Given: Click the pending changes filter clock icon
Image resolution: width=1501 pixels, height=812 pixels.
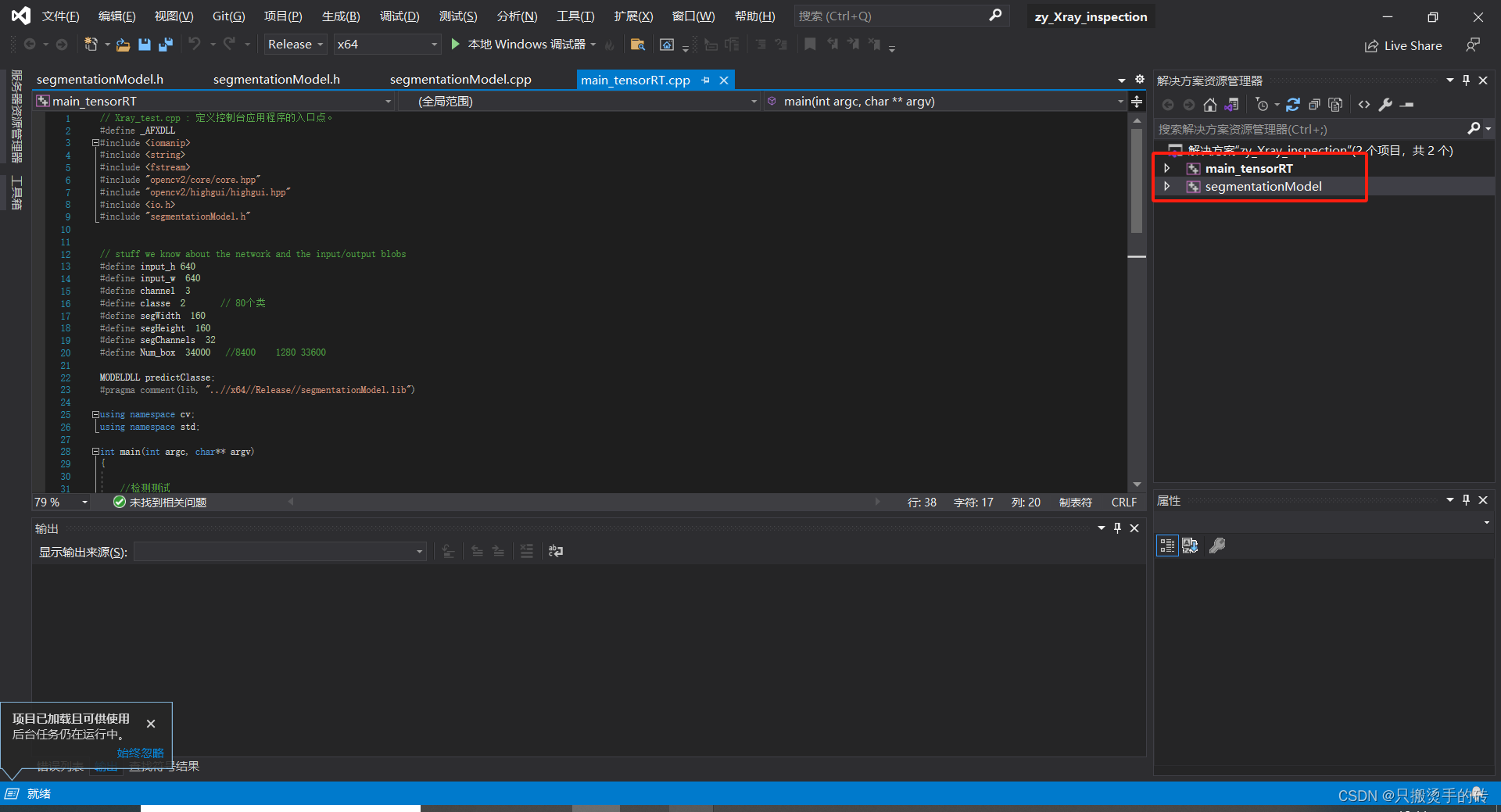Looking at the screenshot, I should 1262,105.
